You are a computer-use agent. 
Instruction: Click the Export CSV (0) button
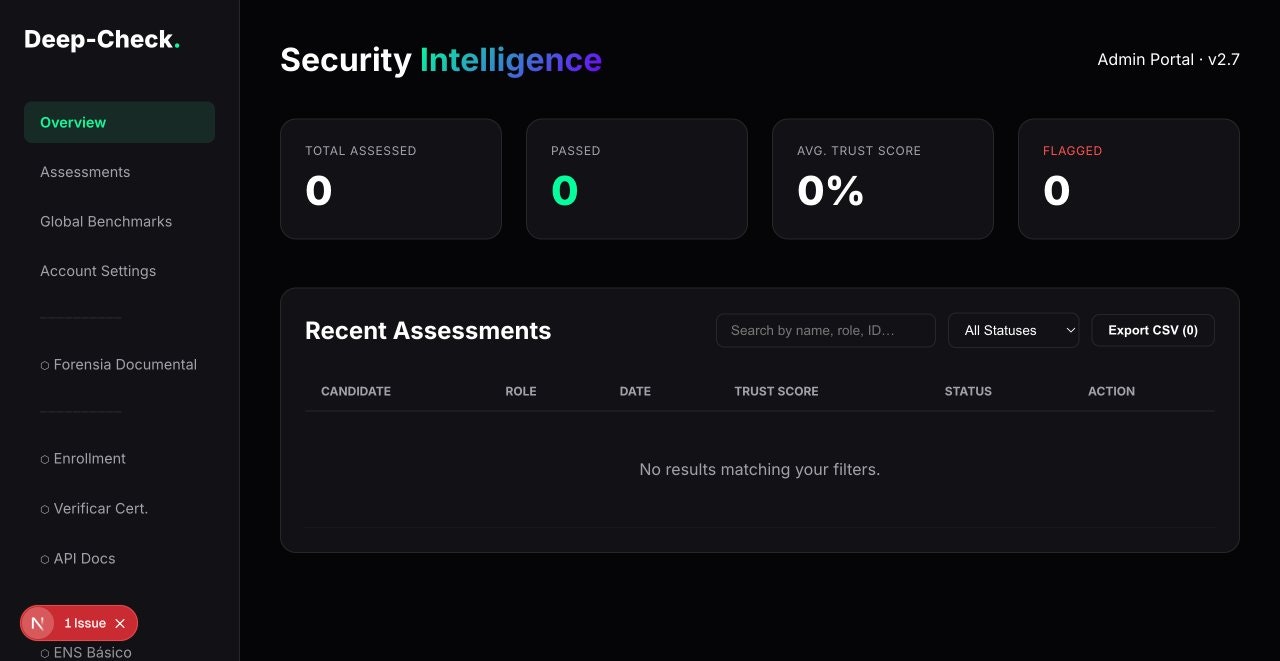1152,330
